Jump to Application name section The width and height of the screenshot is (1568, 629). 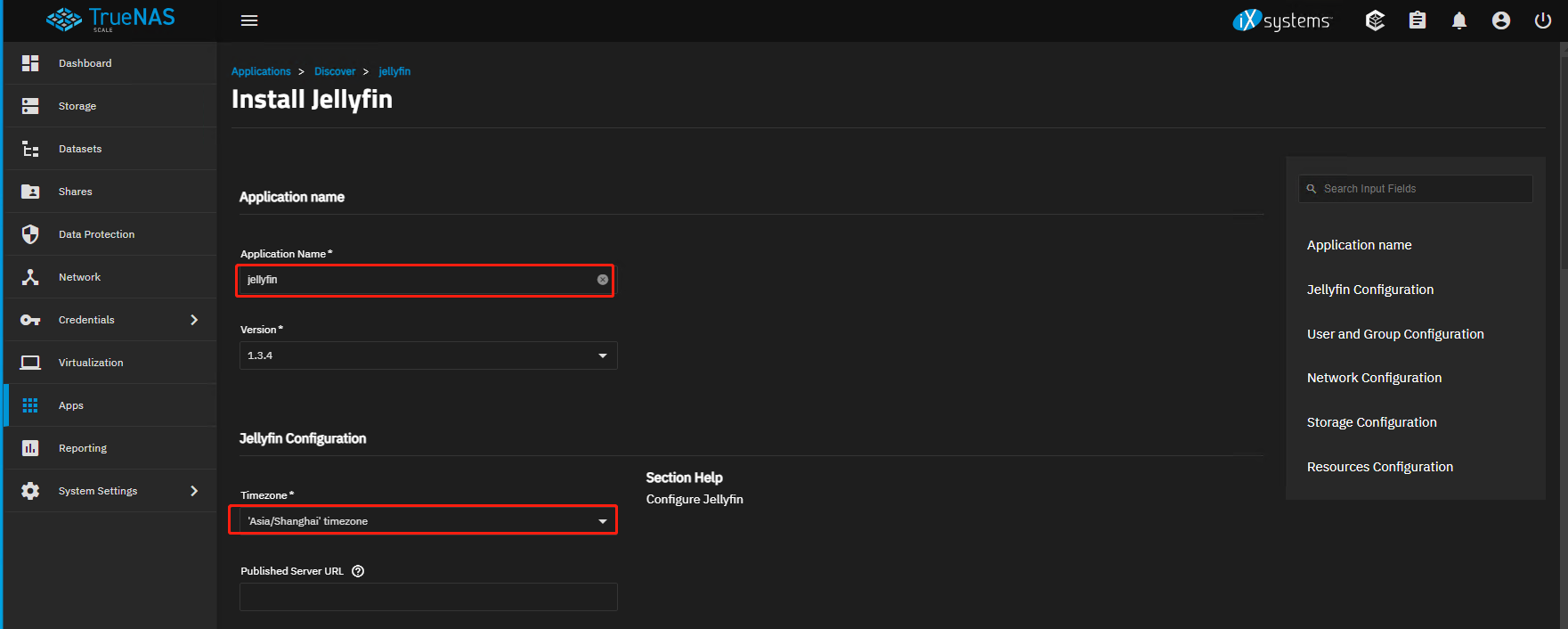click(x=1360, y=245)
